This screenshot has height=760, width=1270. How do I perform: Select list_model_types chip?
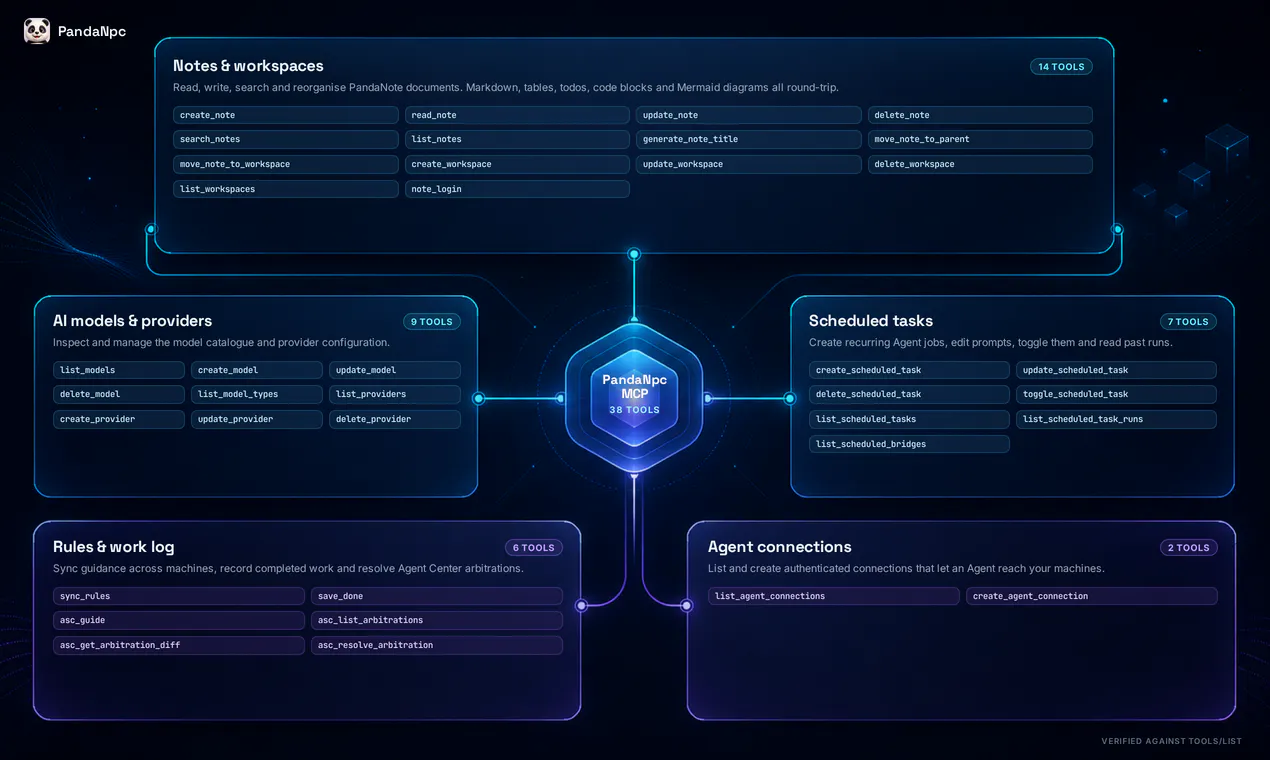click(x=257, y=394)
